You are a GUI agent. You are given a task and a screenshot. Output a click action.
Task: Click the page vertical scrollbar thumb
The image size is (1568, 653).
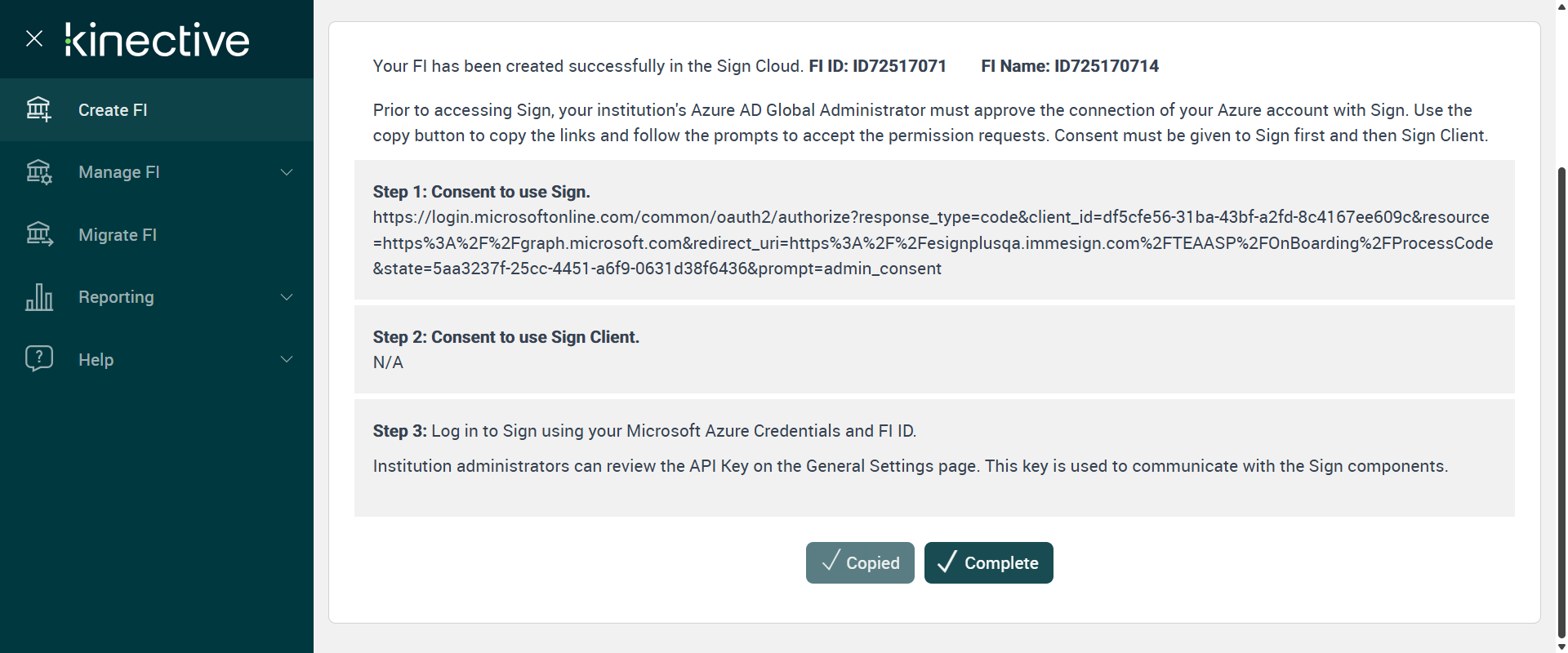pos(1561,400)
